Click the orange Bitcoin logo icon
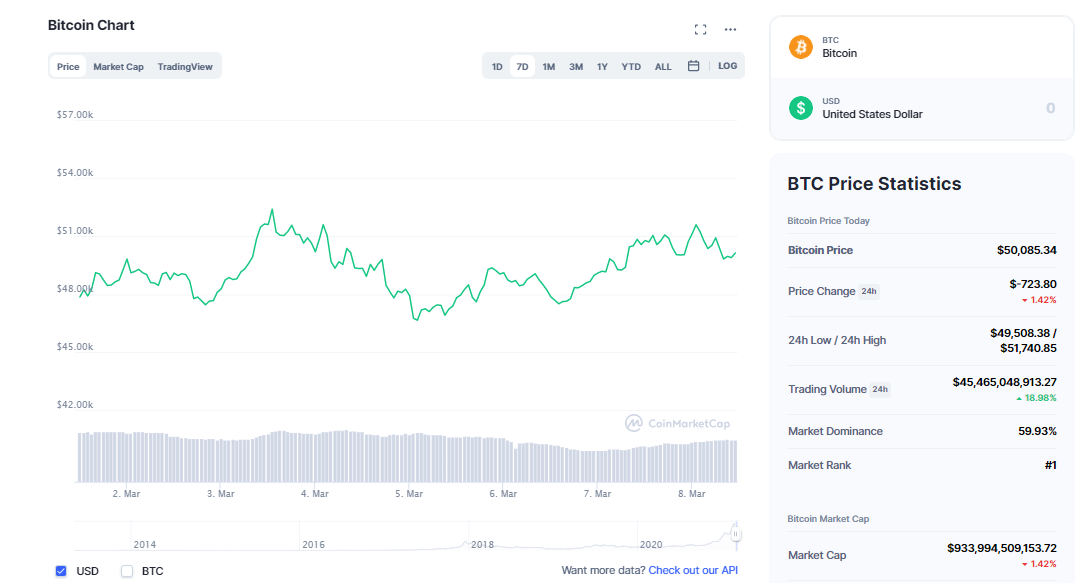 801,47
